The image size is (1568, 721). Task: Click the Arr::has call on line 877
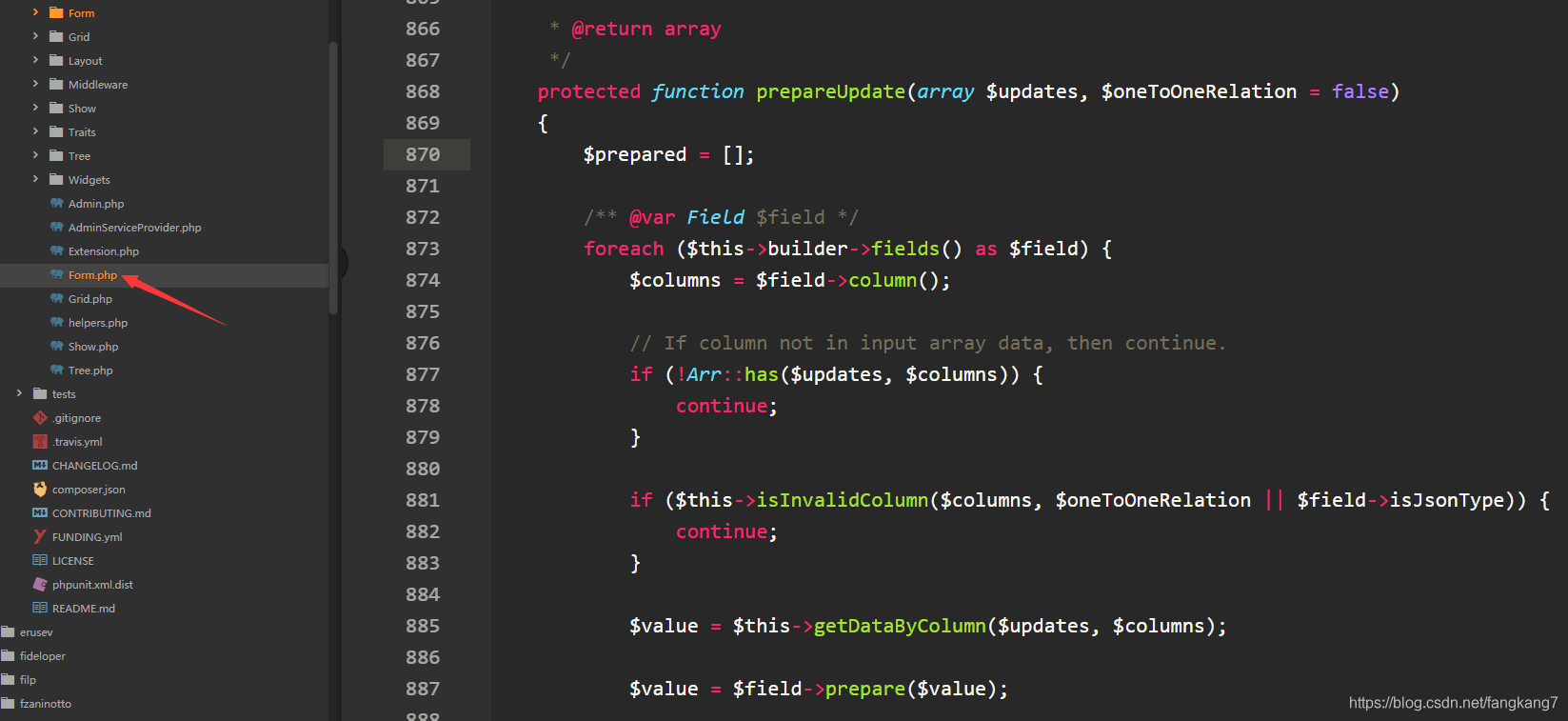pyautogui.click(x=733, y=374)
